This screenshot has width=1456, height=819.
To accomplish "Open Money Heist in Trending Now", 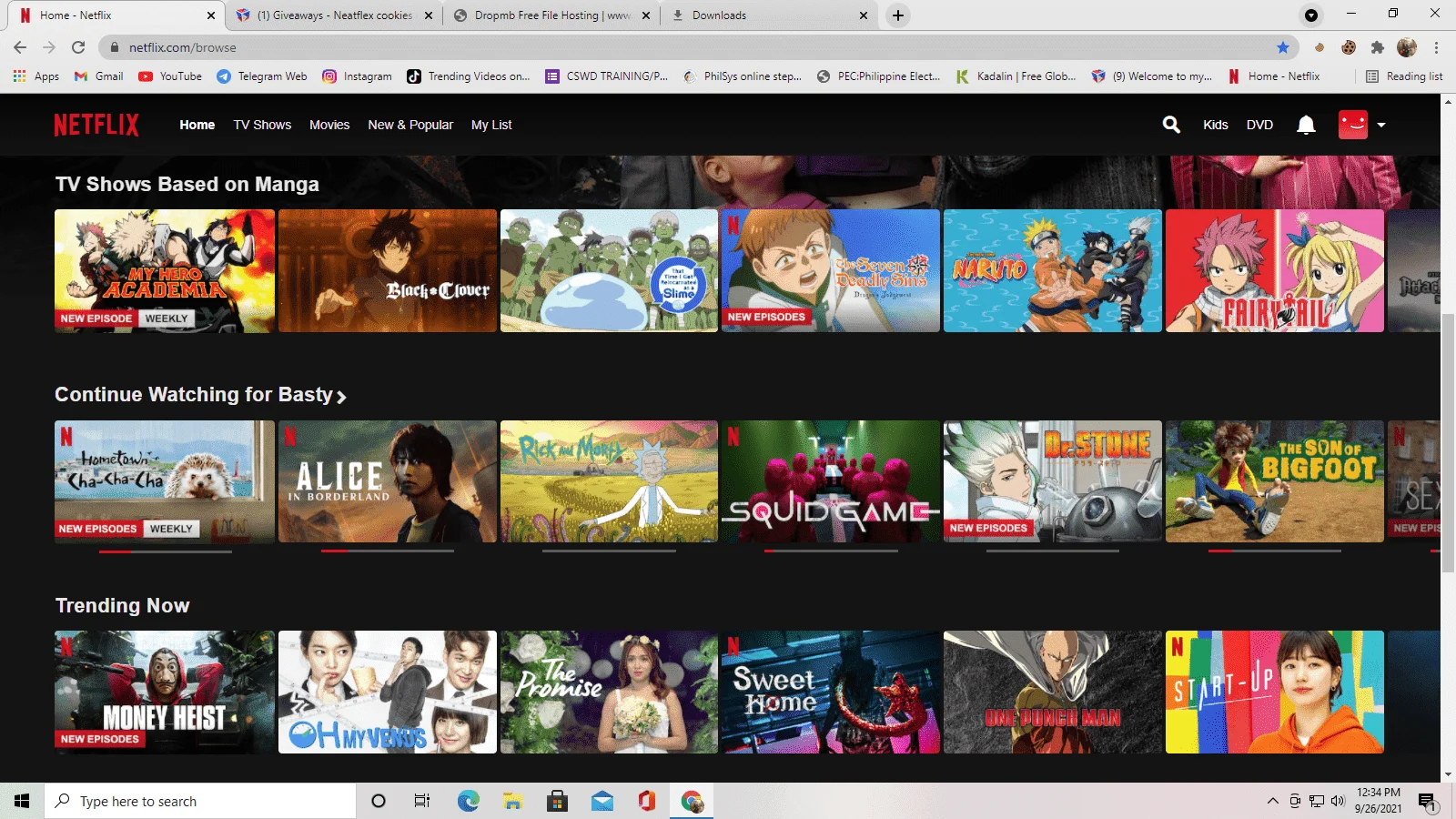I will click(x=165, y=693).
